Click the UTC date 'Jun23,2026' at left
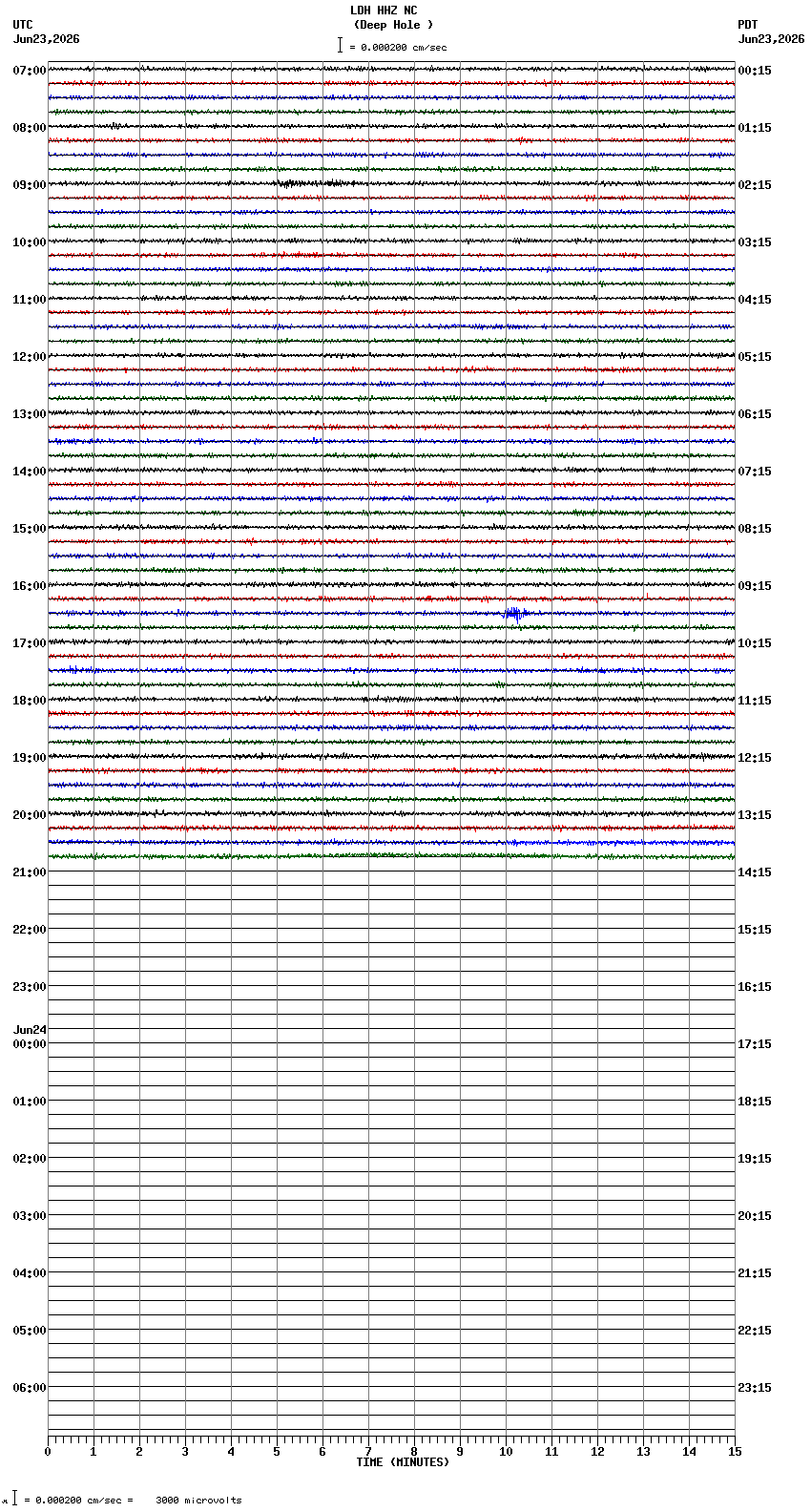This screenshot has width=811, height=1512. 46,39
